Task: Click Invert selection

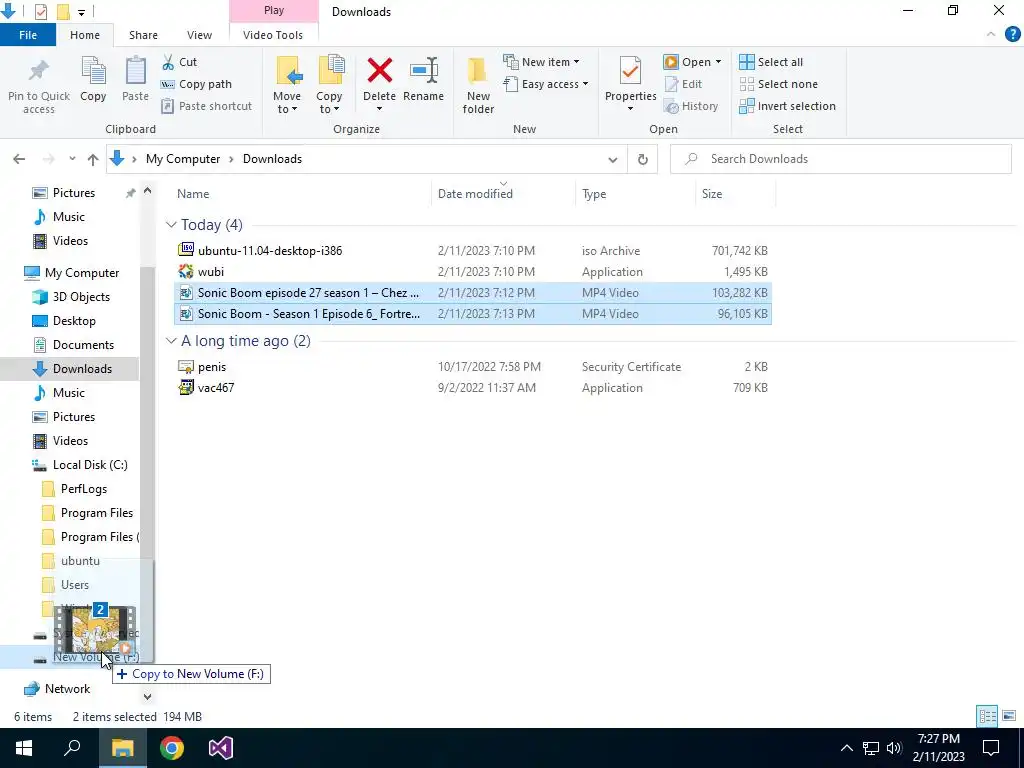Action: [788, 106]
